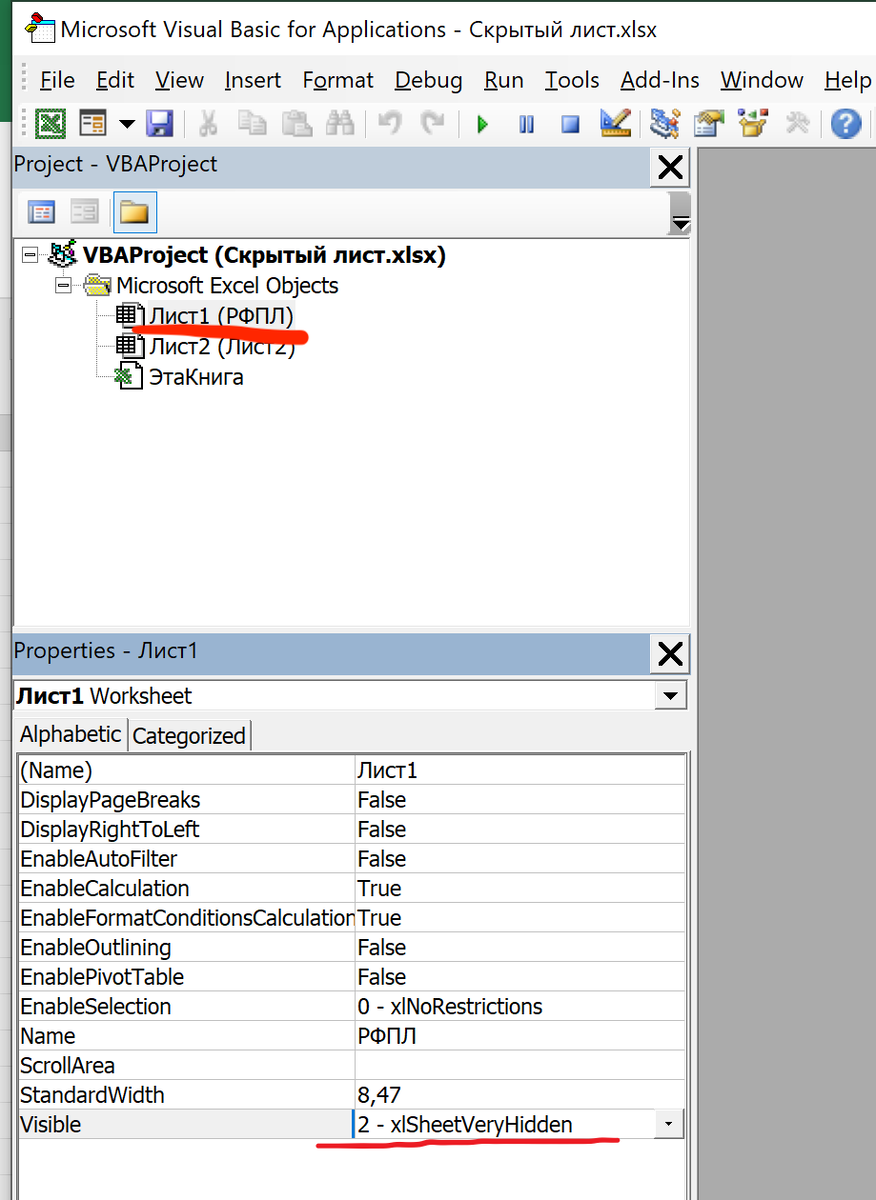Open Properties Window via toolbar icon
Screen dimensions: 876x1200
(709, 124)
